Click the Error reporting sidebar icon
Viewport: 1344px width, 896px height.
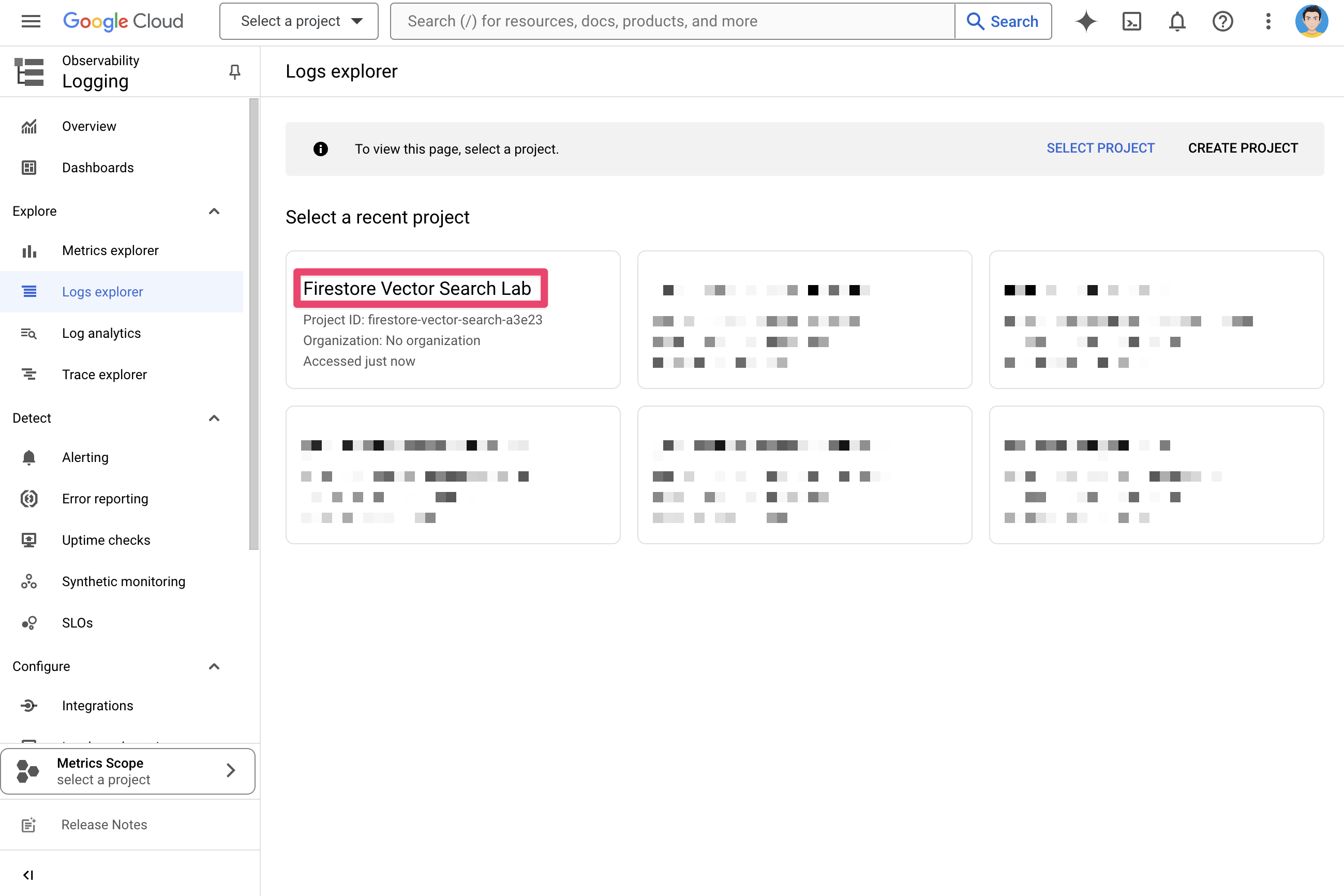[x=28, y=498]
